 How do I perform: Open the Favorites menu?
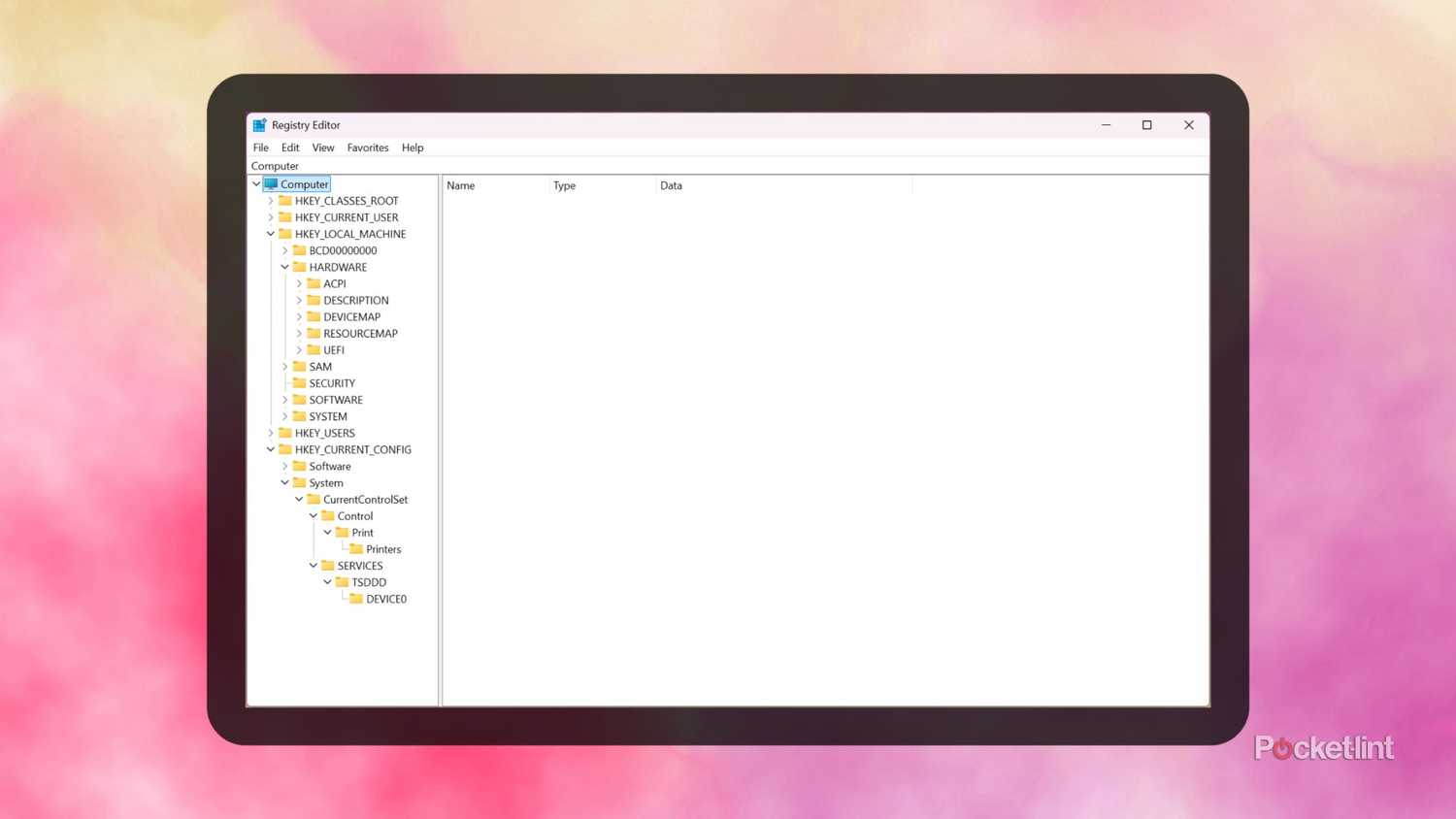[367, 147]
